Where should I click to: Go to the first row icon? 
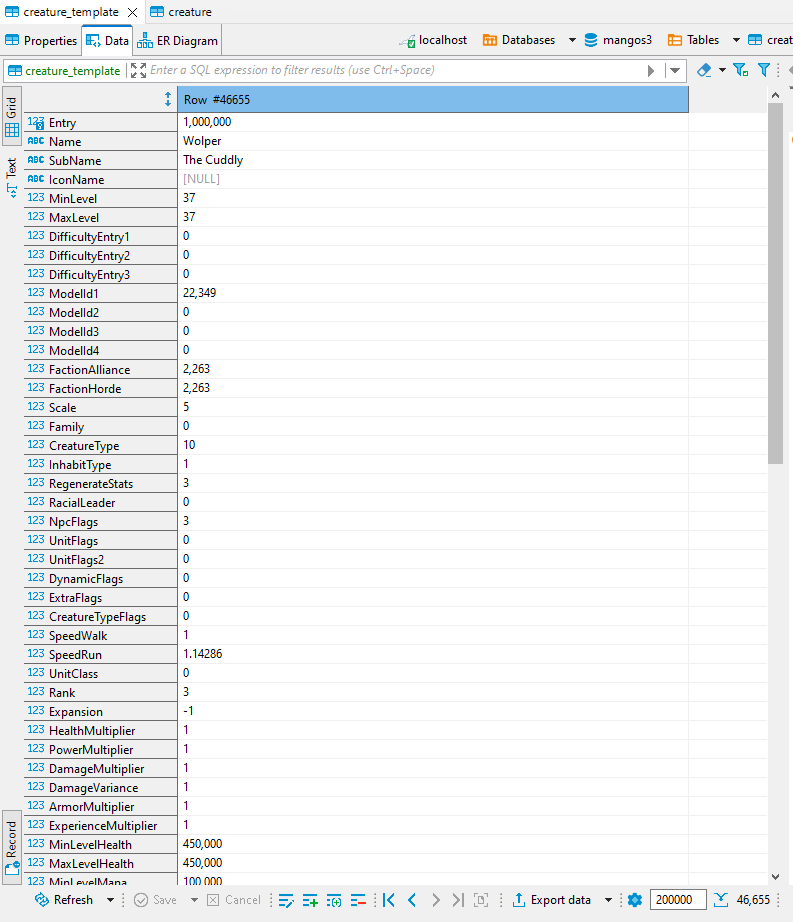coord(389,900)
